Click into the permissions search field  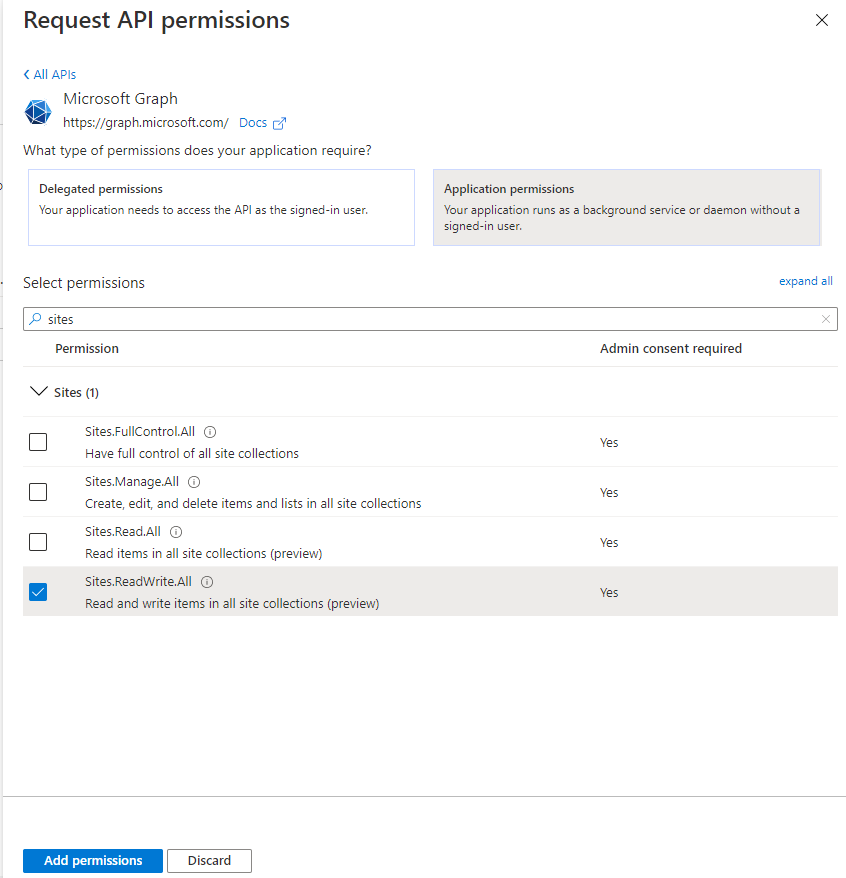[430, 320]
